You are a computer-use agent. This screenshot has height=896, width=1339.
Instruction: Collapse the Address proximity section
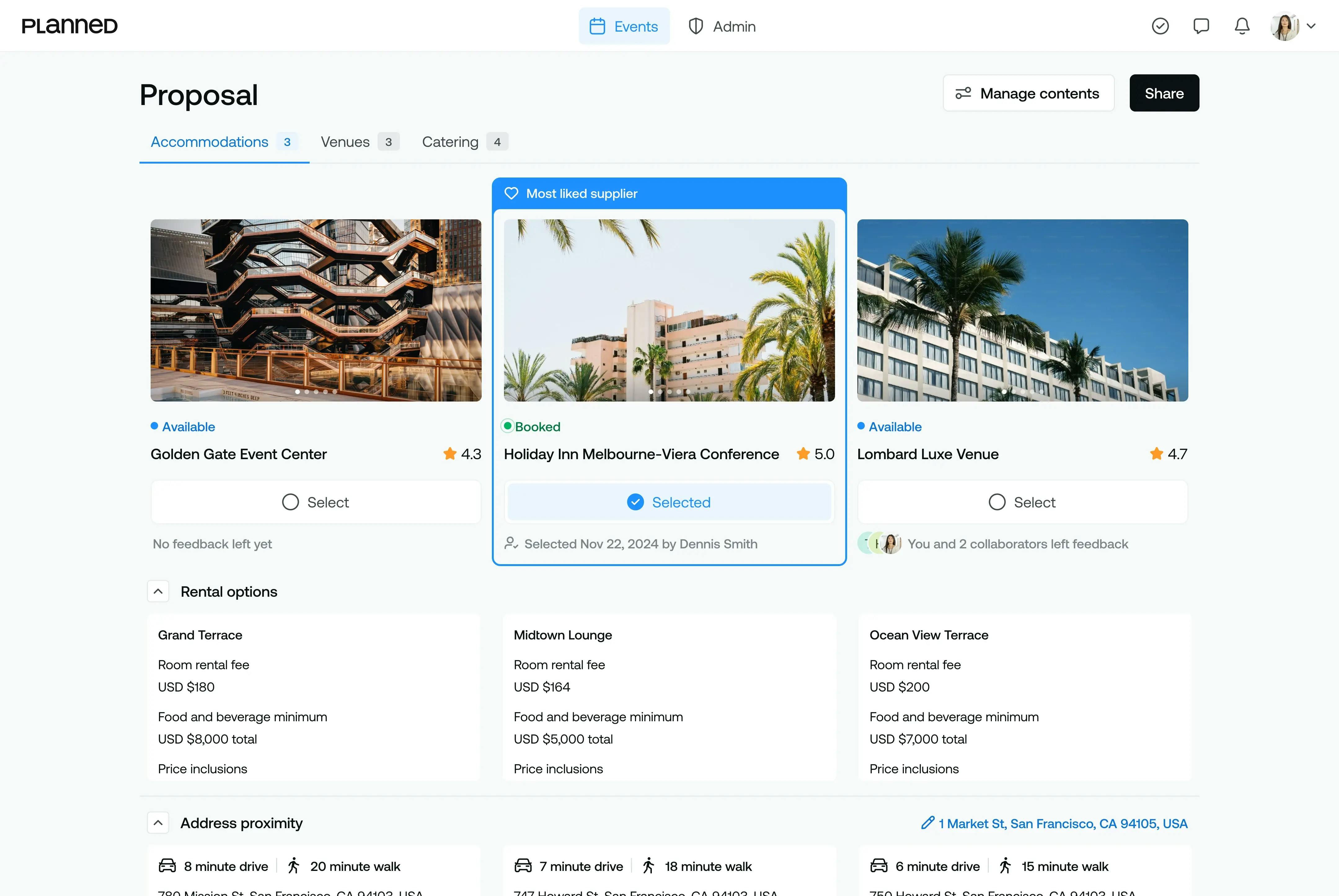[x=158, y=822]
